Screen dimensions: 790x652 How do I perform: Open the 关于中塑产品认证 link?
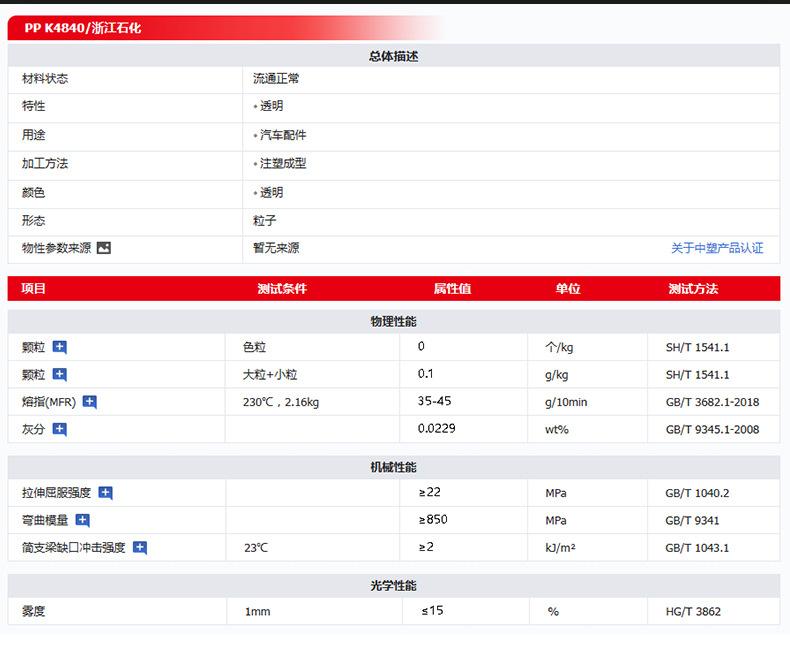click(x=716, y=248)
